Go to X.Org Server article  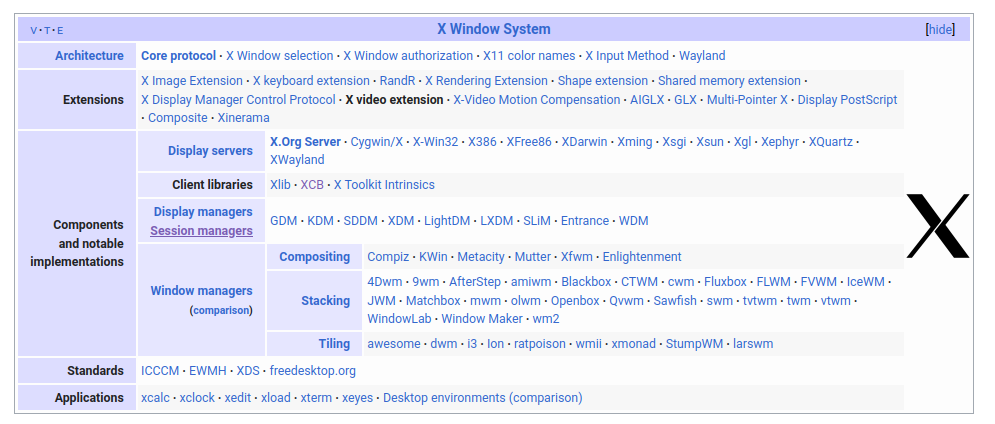(305, 142)
